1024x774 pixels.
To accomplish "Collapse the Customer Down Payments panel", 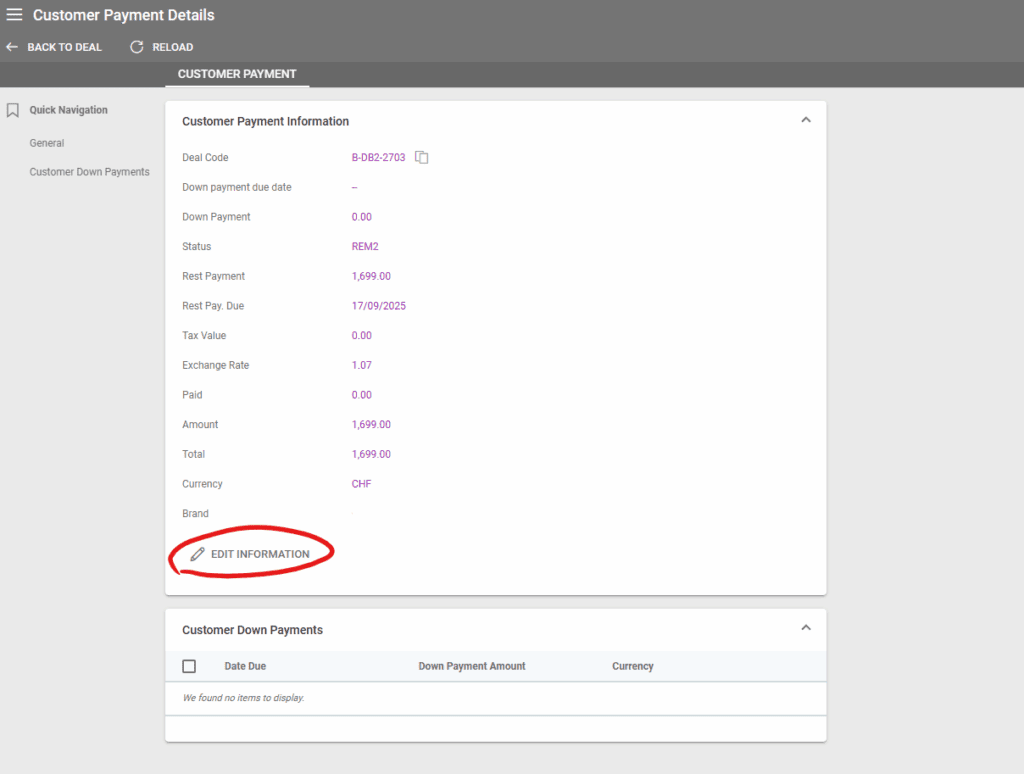I will coord(805,629).
